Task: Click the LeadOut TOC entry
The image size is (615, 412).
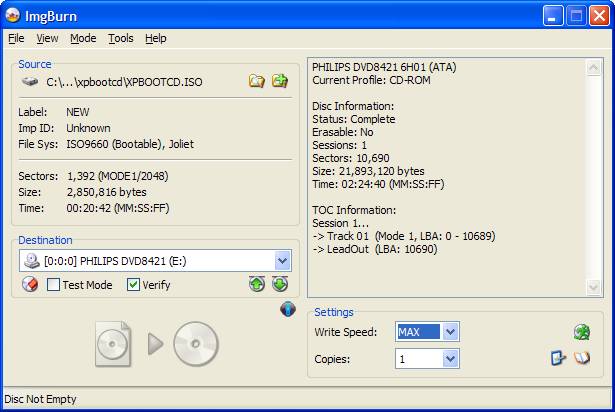Action: [375, 249]
